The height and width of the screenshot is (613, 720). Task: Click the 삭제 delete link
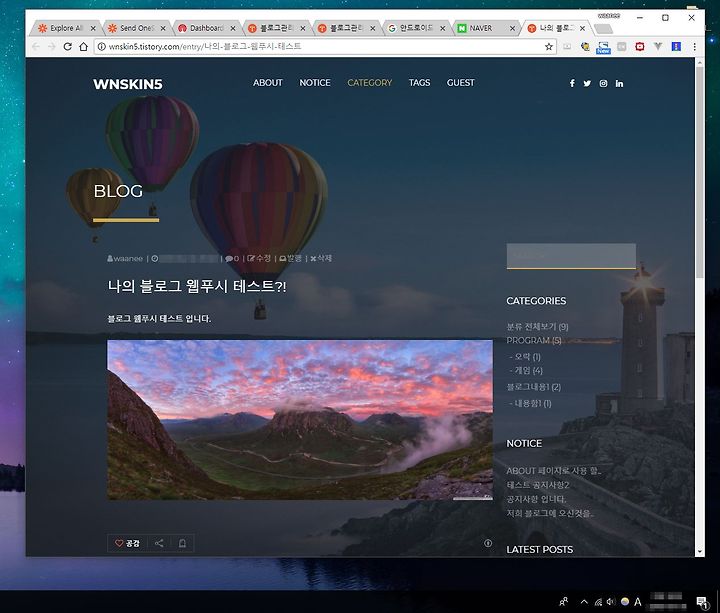click(321, 259)
